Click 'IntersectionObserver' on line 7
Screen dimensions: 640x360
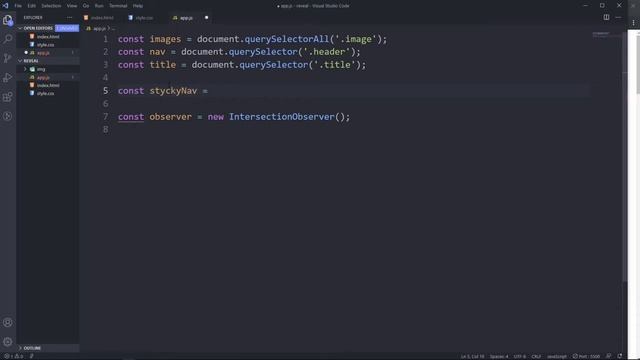282,117
